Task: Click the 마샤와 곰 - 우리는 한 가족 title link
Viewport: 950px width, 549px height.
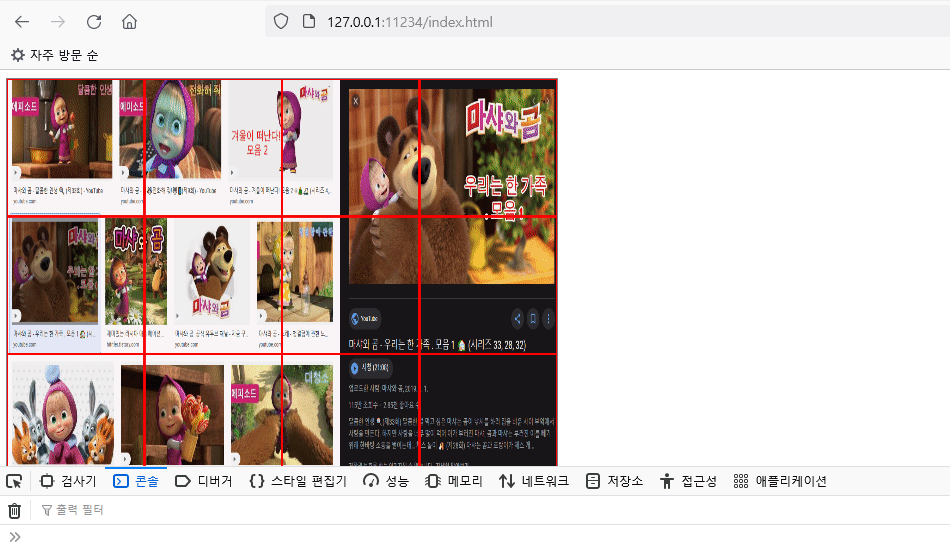Action: 437,345
